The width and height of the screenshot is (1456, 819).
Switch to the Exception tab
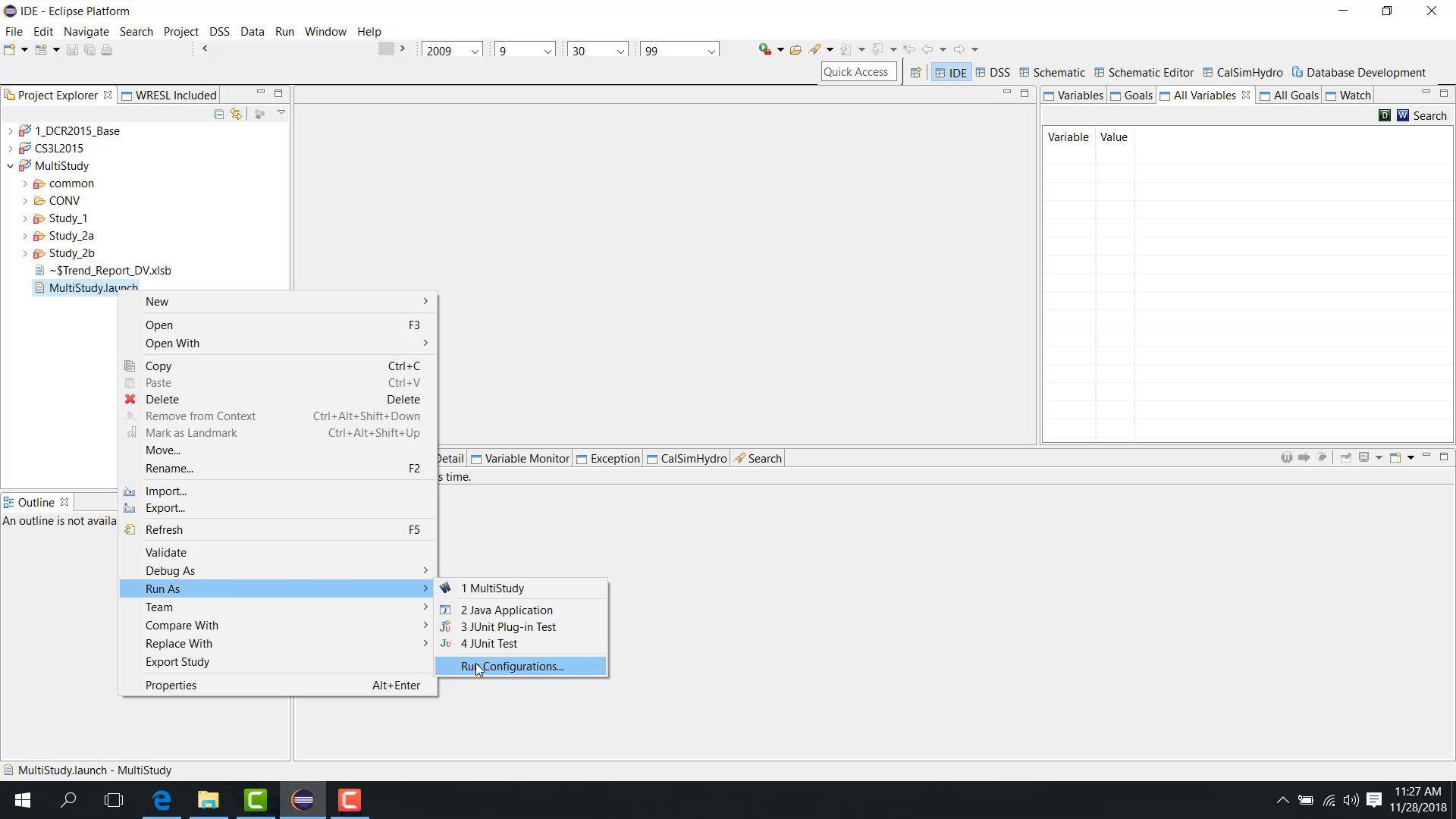[608, 459]
